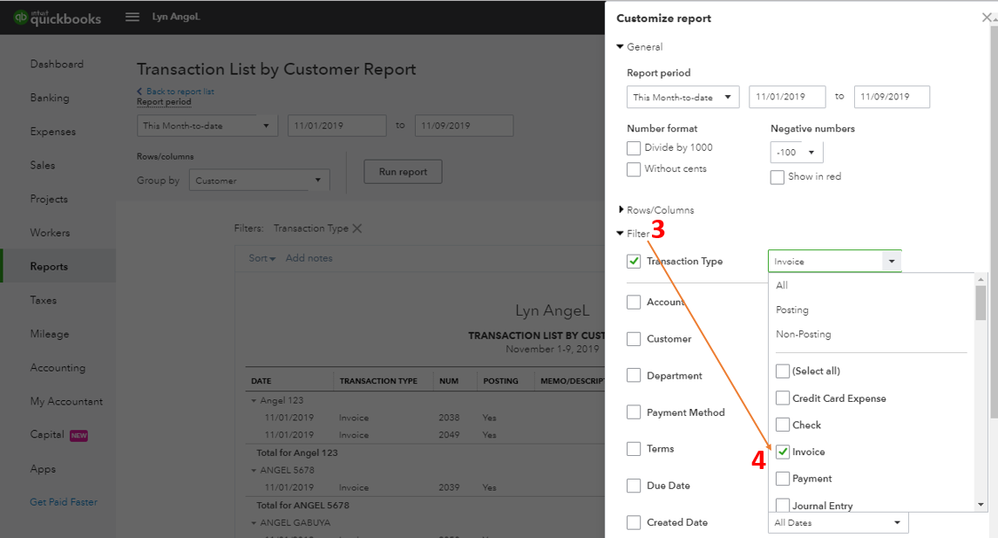Open the Sales section
Screen dimensions: 998x538
click(x=43, y=166)
